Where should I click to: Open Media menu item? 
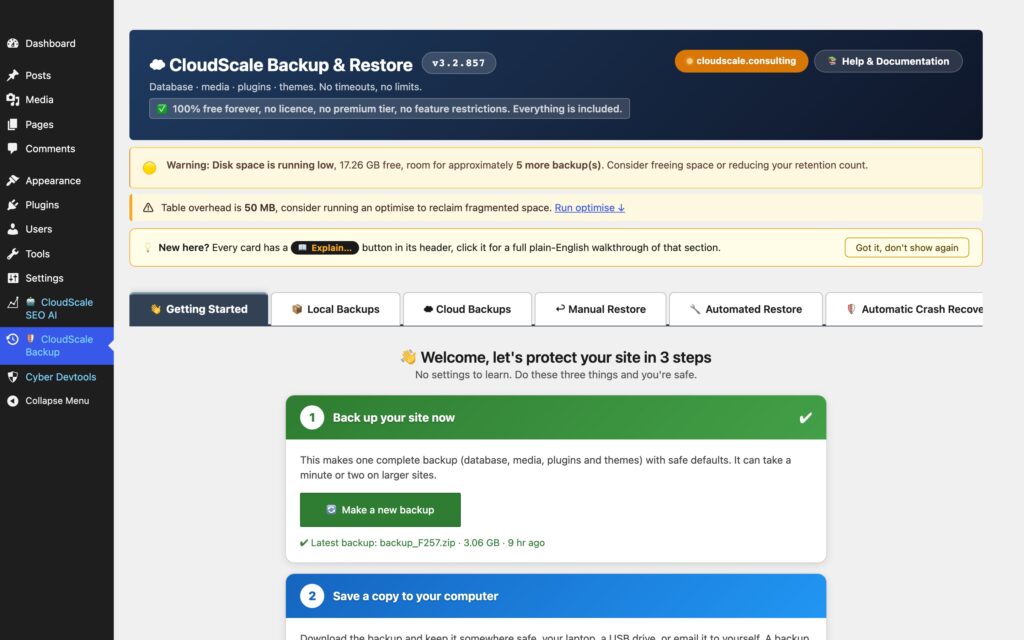click(39, 99)
